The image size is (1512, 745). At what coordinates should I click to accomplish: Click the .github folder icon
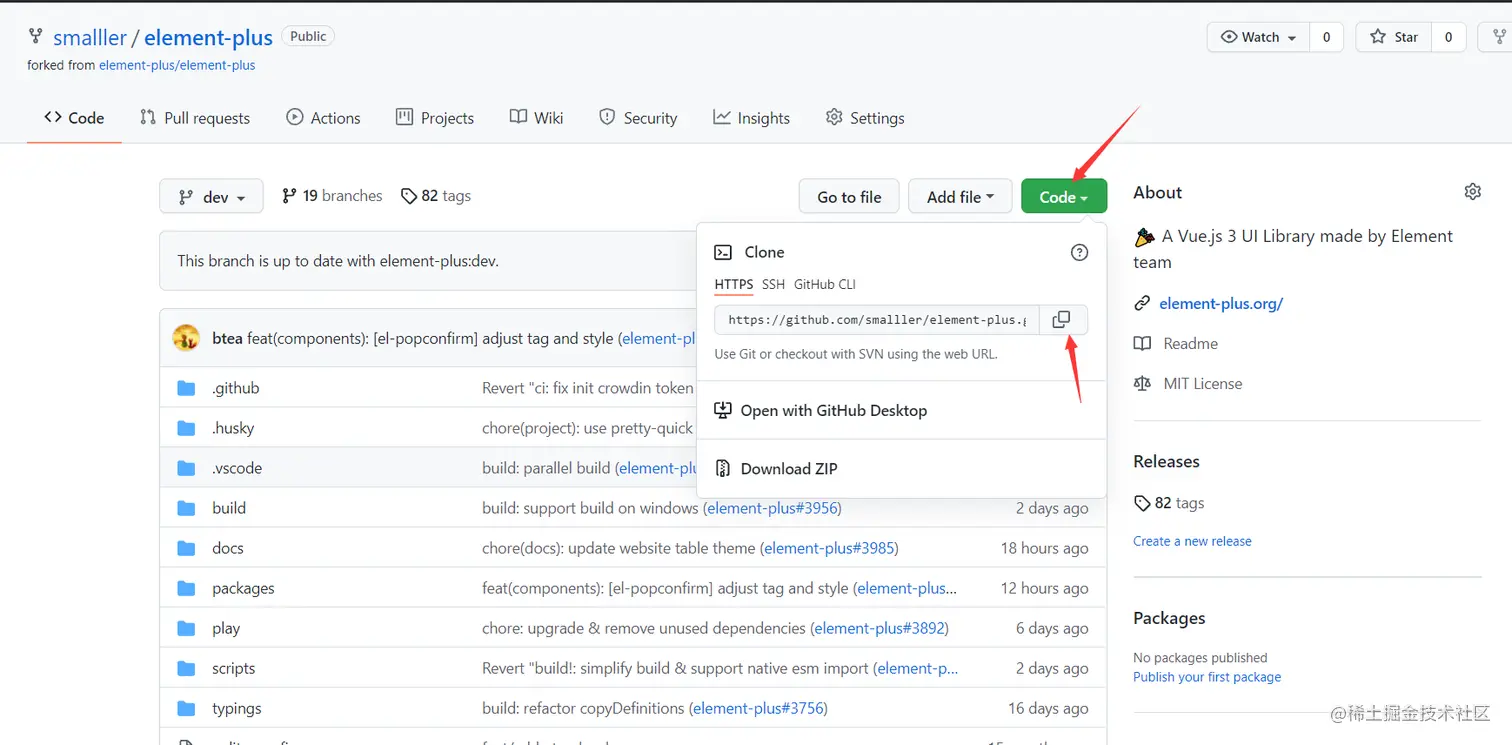pyautogui.click(x=186, y=388)
